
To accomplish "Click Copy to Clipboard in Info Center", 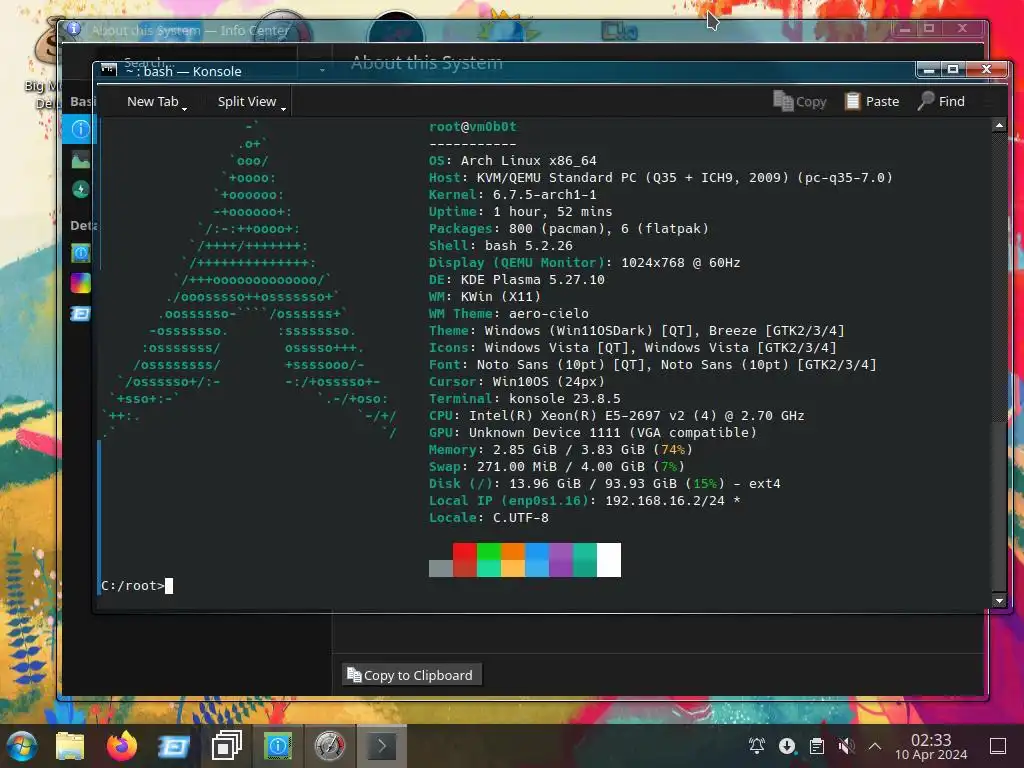I will click(411, 675).
